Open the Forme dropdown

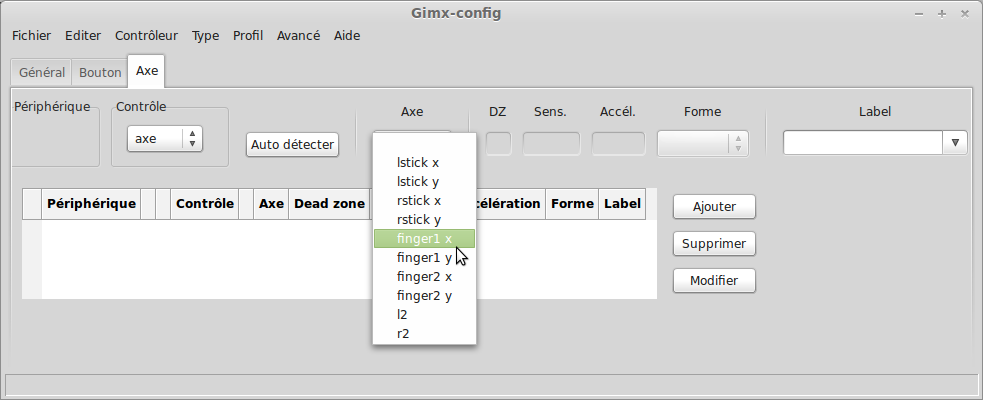702,144
